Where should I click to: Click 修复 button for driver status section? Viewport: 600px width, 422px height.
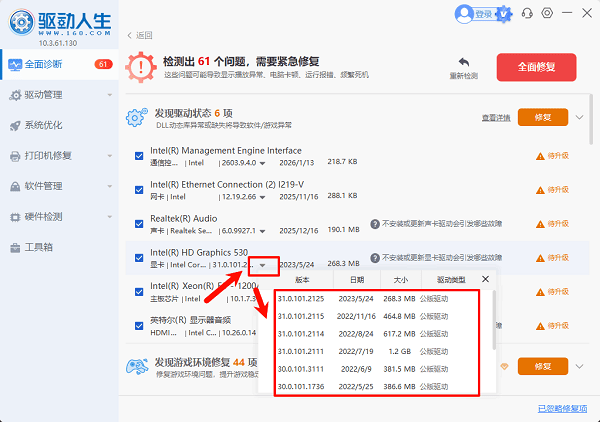tap(543, 117)
